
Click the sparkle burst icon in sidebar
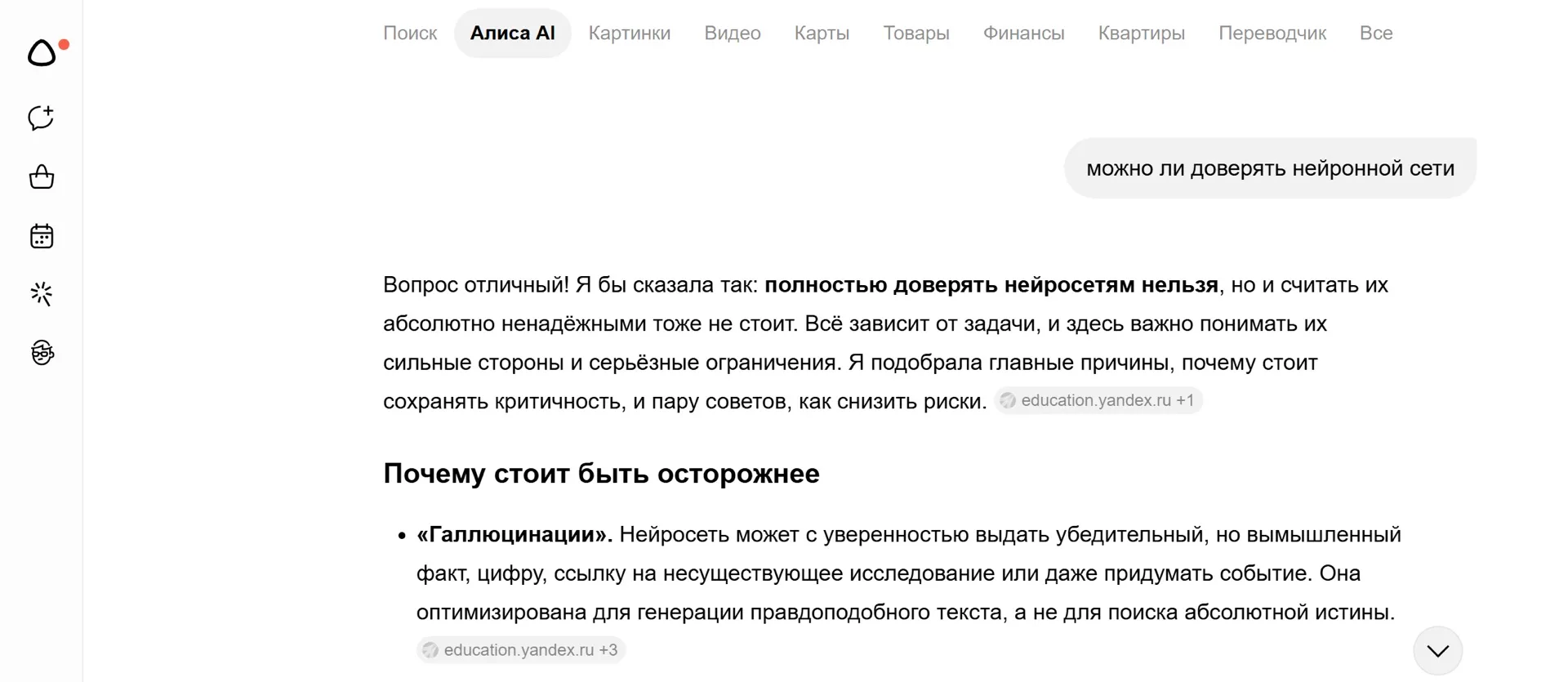tap(42, 294)
